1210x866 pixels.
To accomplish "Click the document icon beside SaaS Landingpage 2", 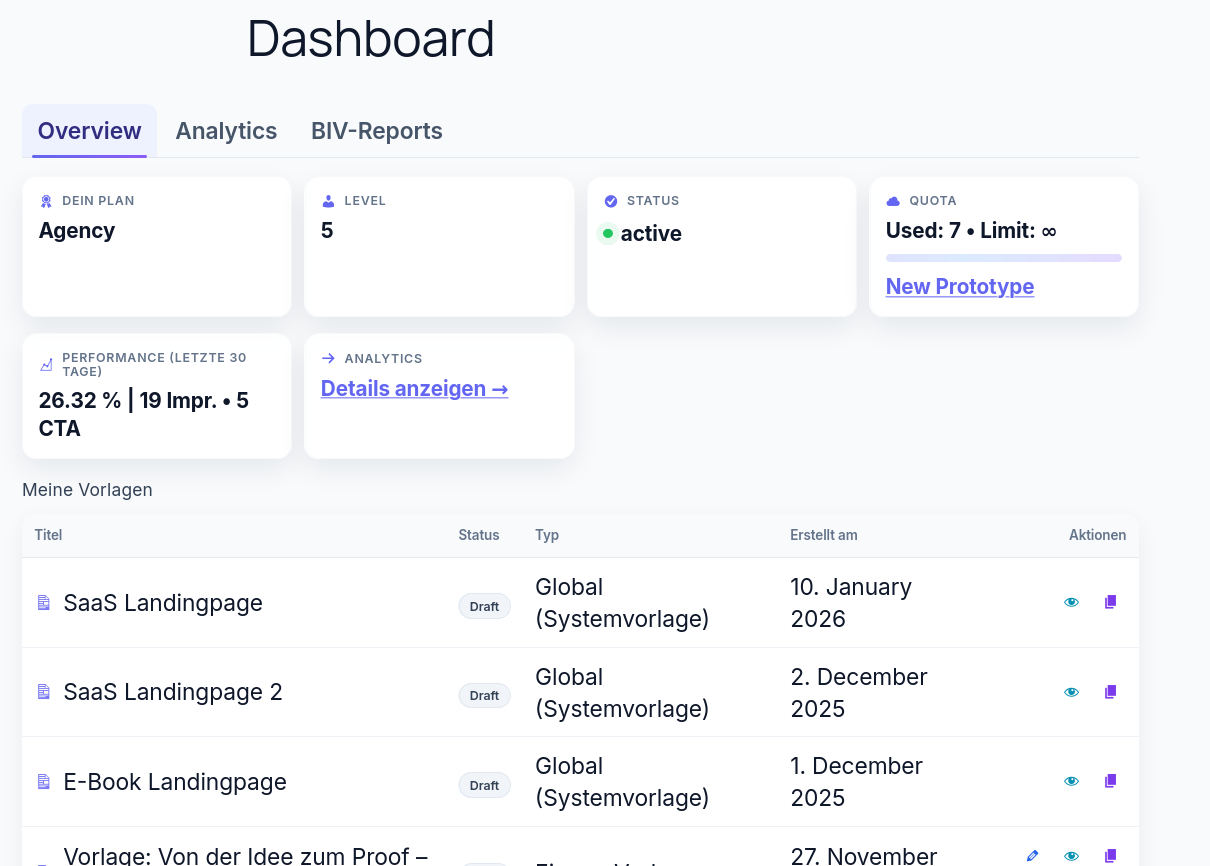I will pos(43,691).
